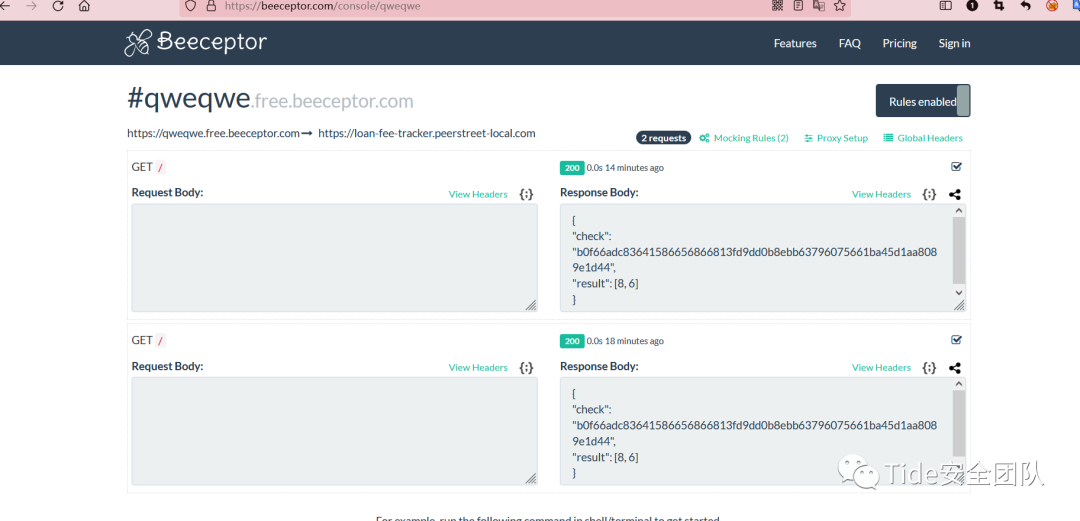View Headers of first response body
Image resolution: width=1080 pixels, height=521 pixels.
[881, 194]
